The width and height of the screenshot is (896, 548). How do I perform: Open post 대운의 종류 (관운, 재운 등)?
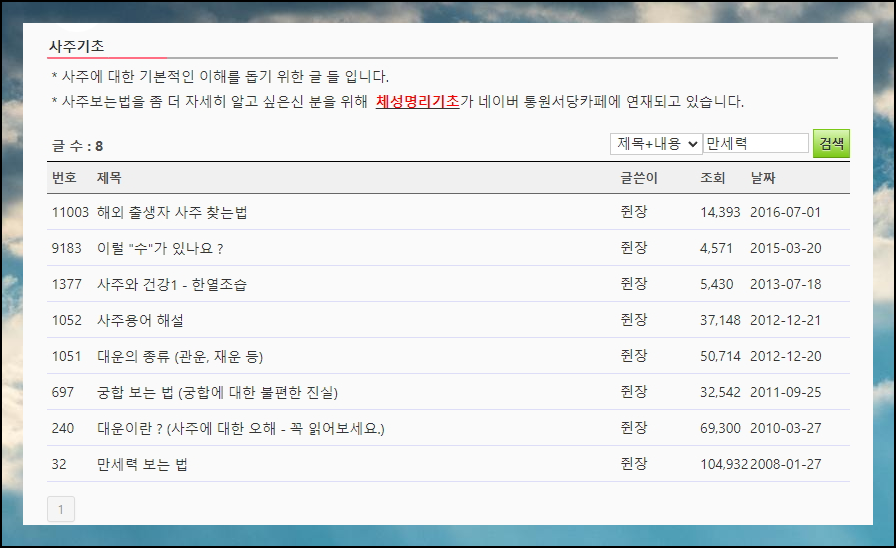pos(180,357)
